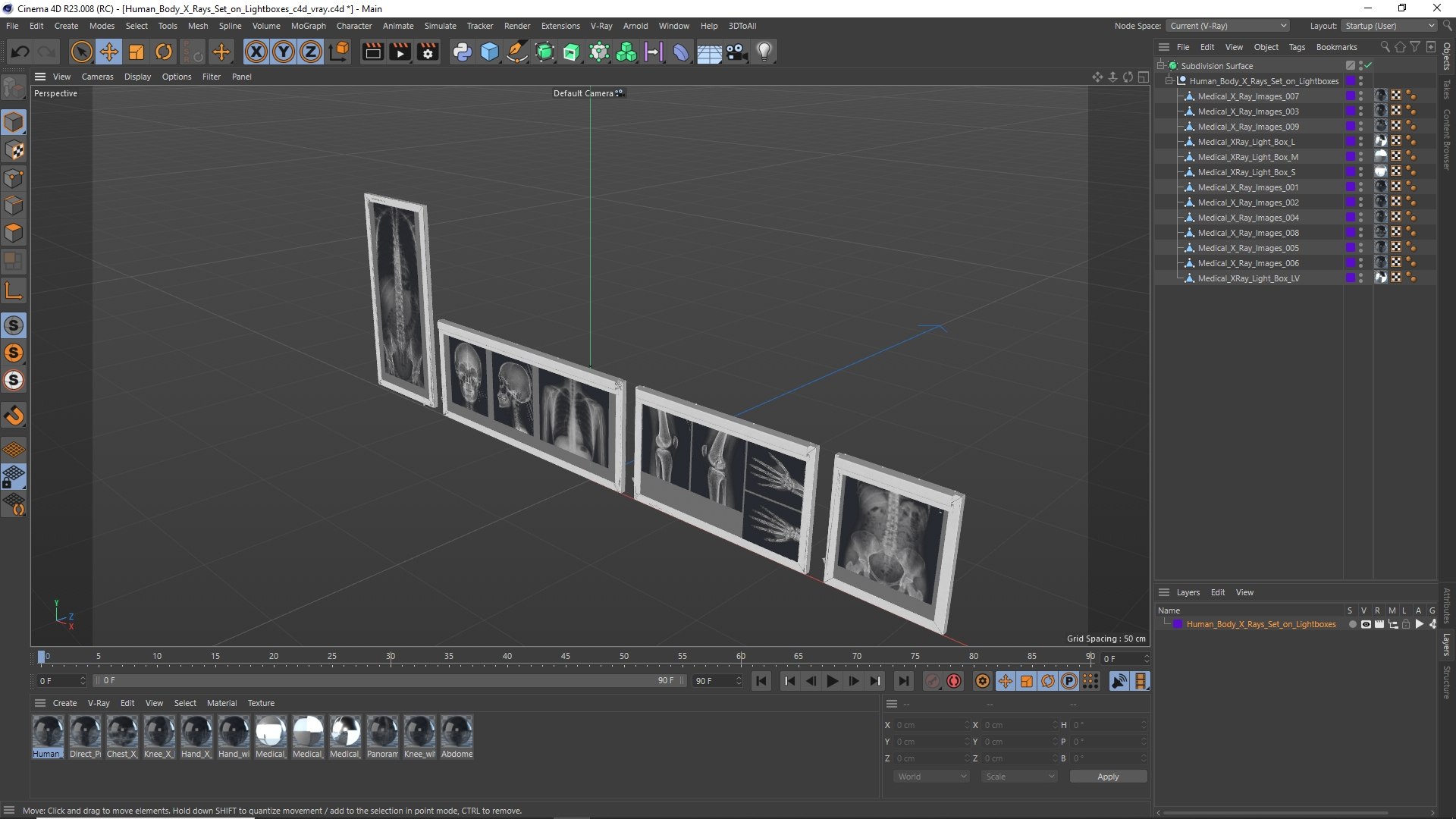Add a light object via bulb icon
The image size is (1456, 819).
[x=764, y=52]
